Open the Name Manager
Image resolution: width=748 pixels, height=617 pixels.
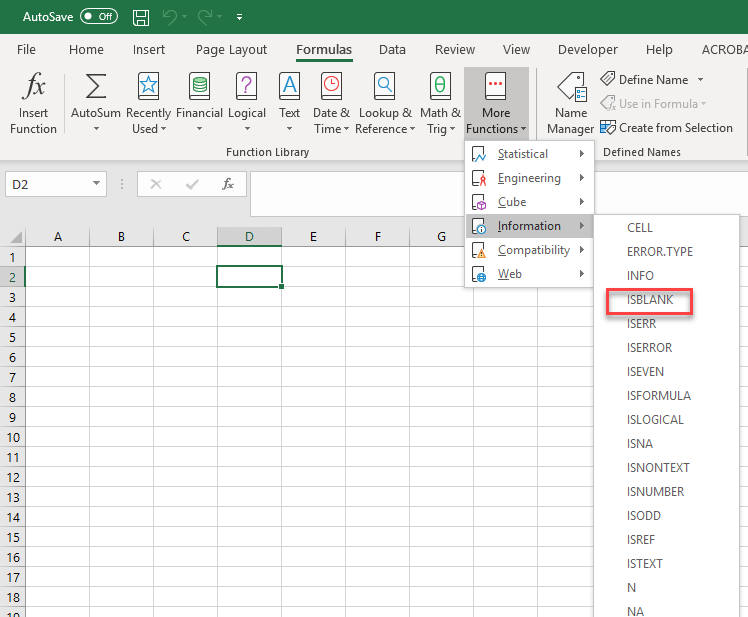click(x=570, y=104)
